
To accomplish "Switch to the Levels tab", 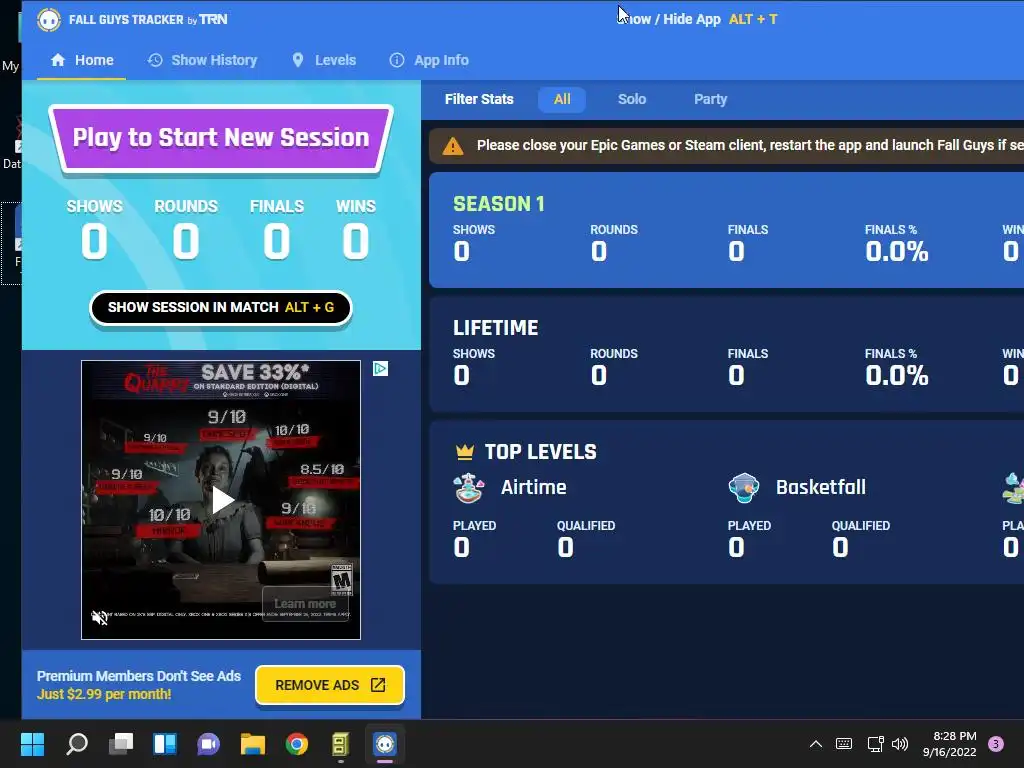I will click(x=324, y=60).
